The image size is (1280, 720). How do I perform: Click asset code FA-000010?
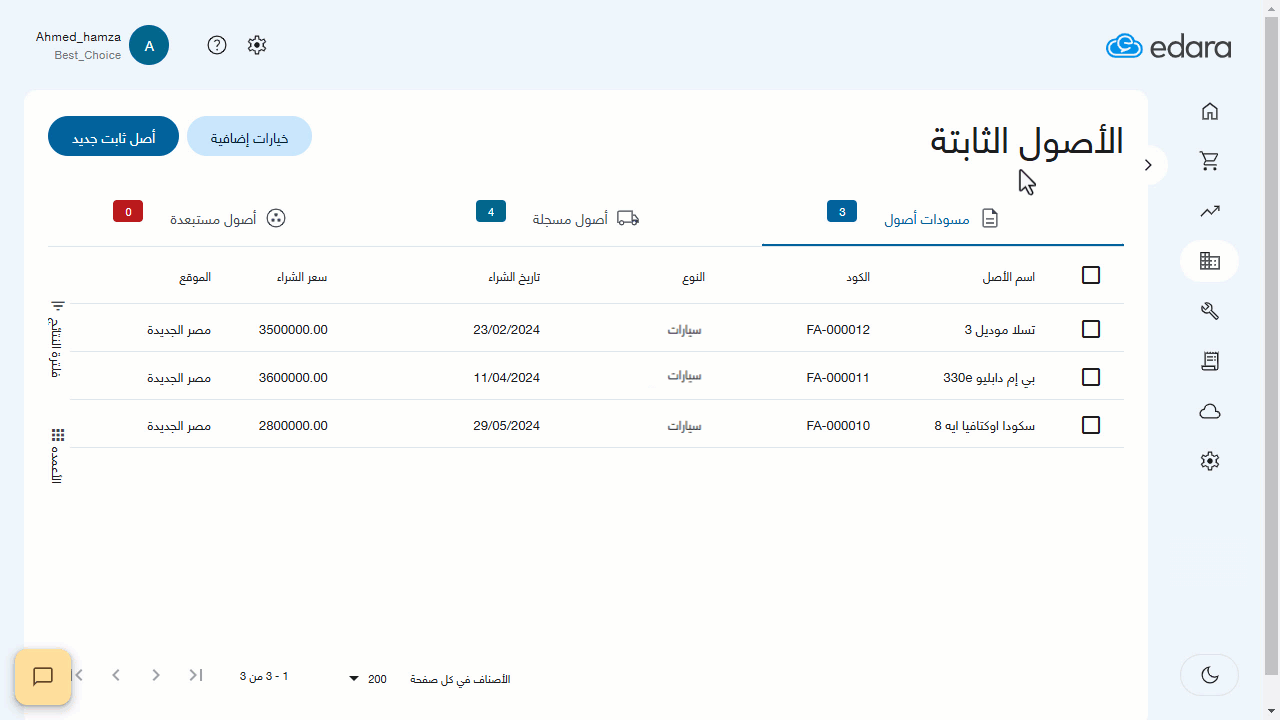pyautogui.click(x=838, y=426)
